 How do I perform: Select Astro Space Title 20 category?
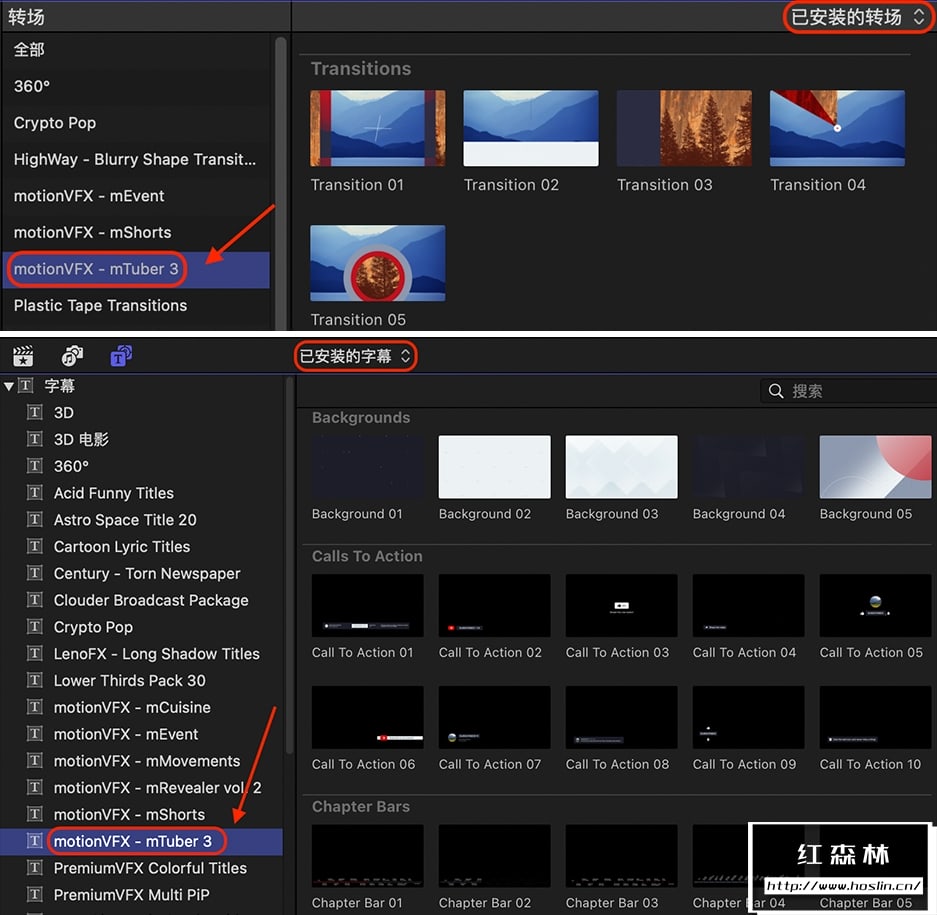142,519
